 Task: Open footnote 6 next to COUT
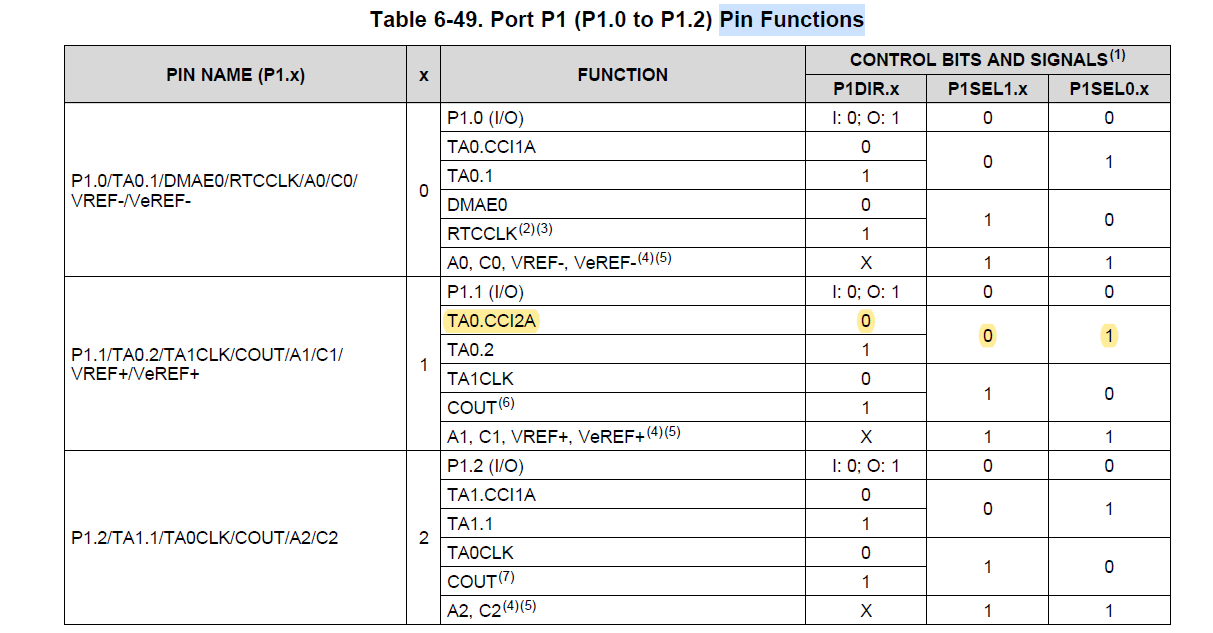(506, 403)
